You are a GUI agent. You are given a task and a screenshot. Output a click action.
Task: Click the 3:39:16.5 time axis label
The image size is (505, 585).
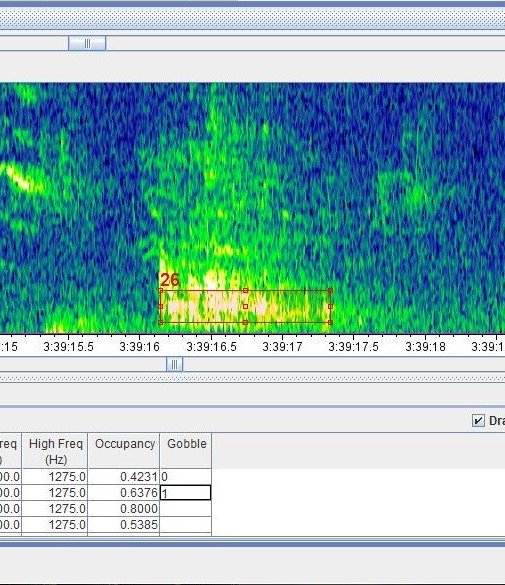point(211,347)
